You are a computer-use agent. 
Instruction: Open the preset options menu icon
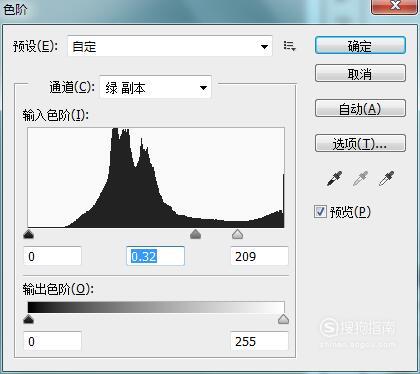[x=289, y=46]
